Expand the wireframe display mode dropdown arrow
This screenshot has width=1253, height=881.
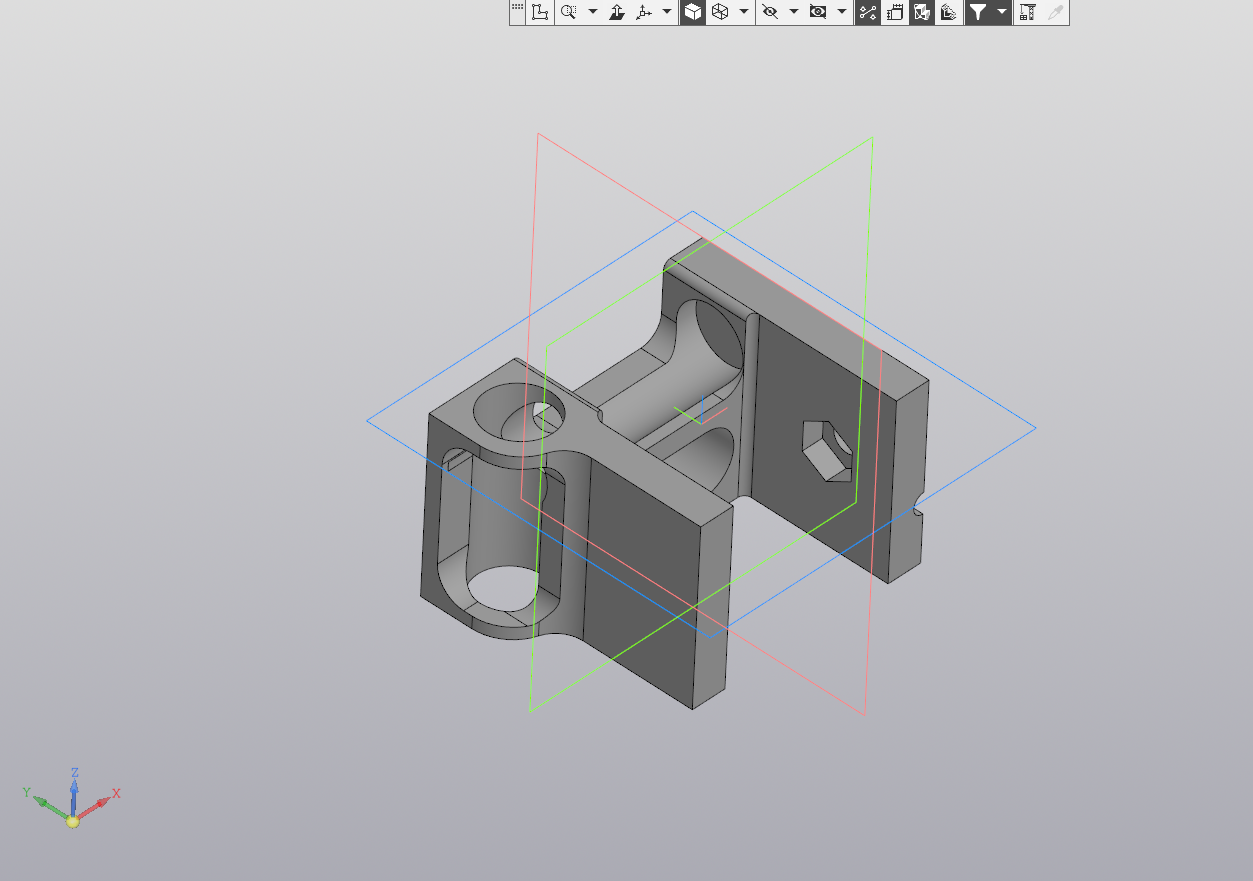point(743,12)
